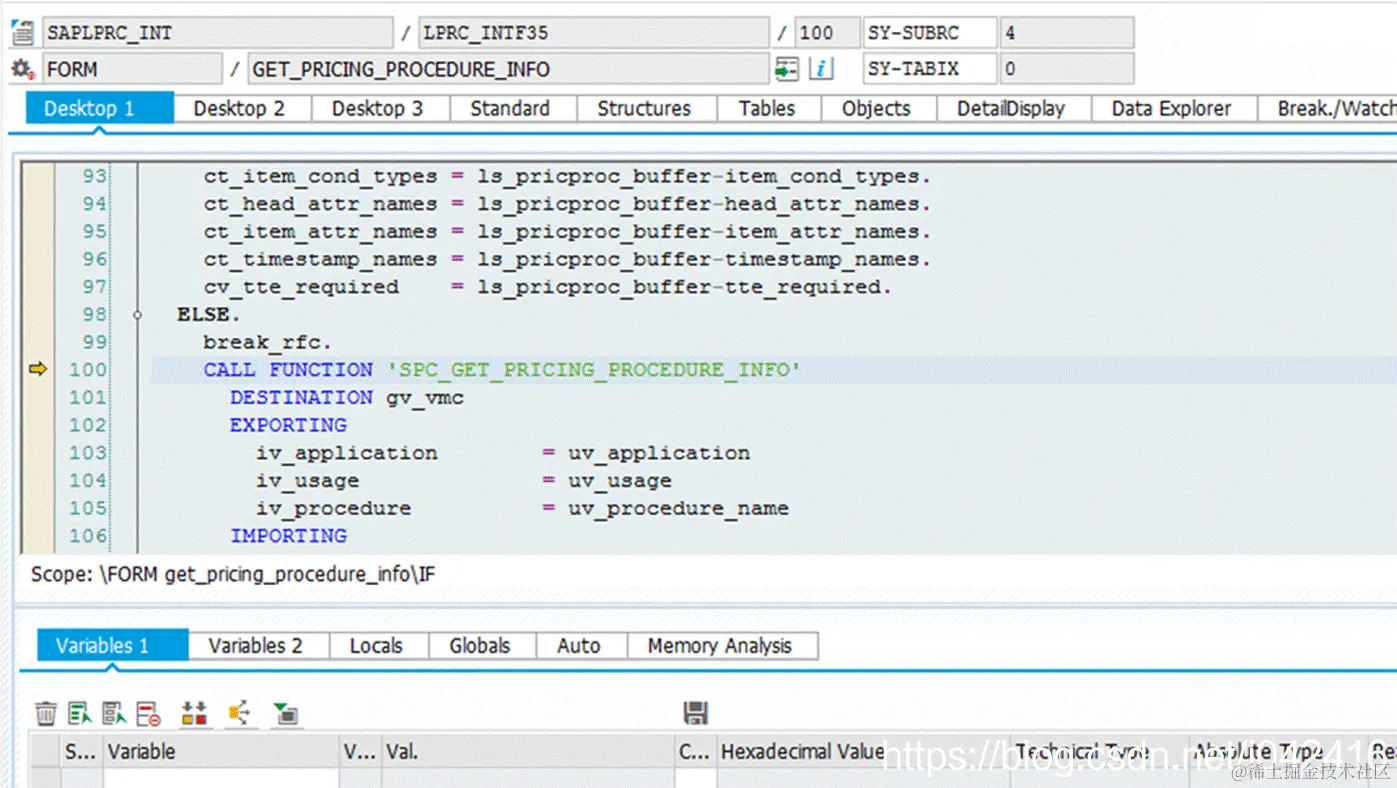Click the SY-SUBRC value 4
This screenshot has width=1397, height=788.
1067,33
